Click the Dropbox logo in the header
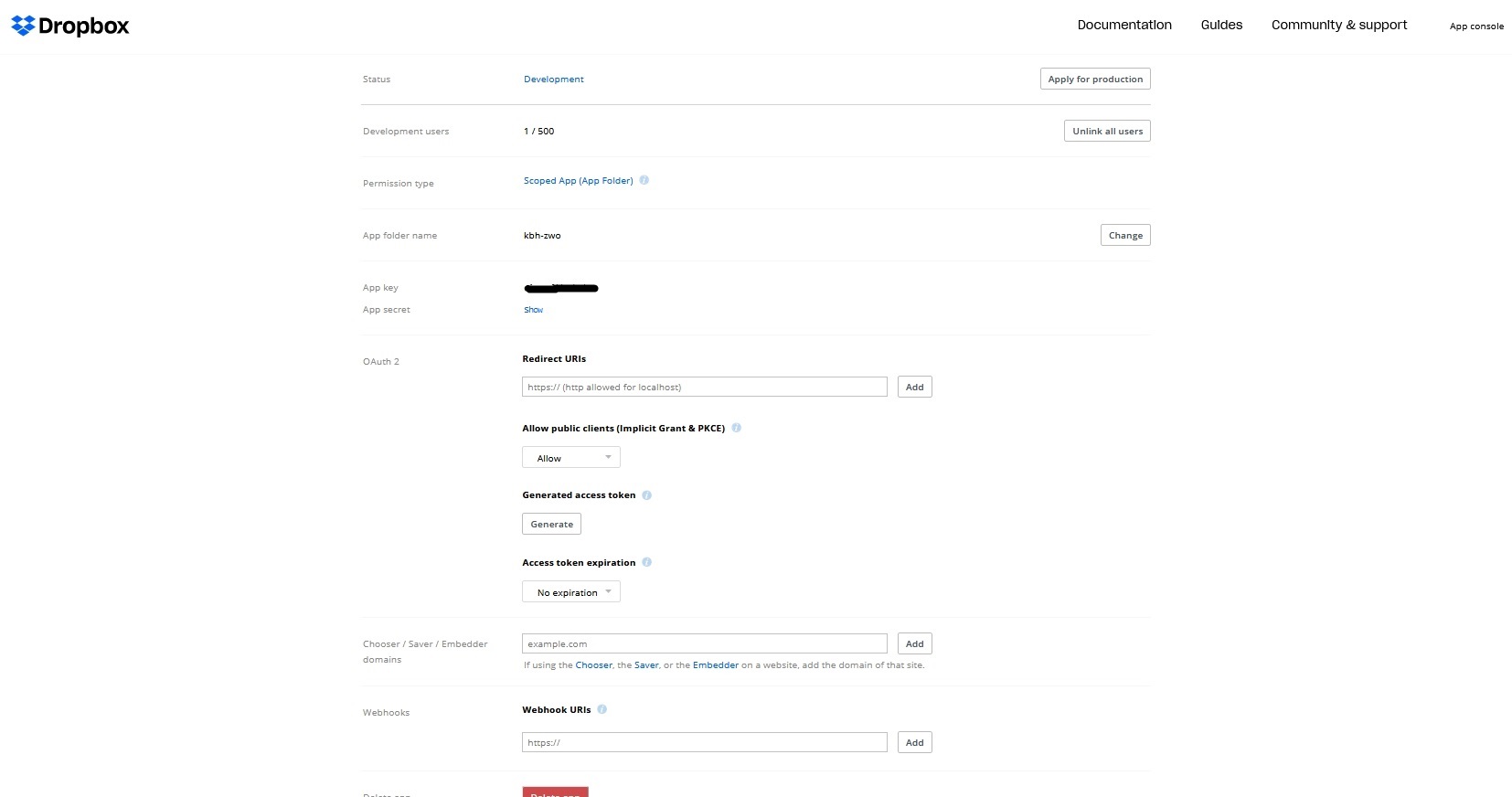The width and height of the screenshot is (1512, 797). pos(70,26)
